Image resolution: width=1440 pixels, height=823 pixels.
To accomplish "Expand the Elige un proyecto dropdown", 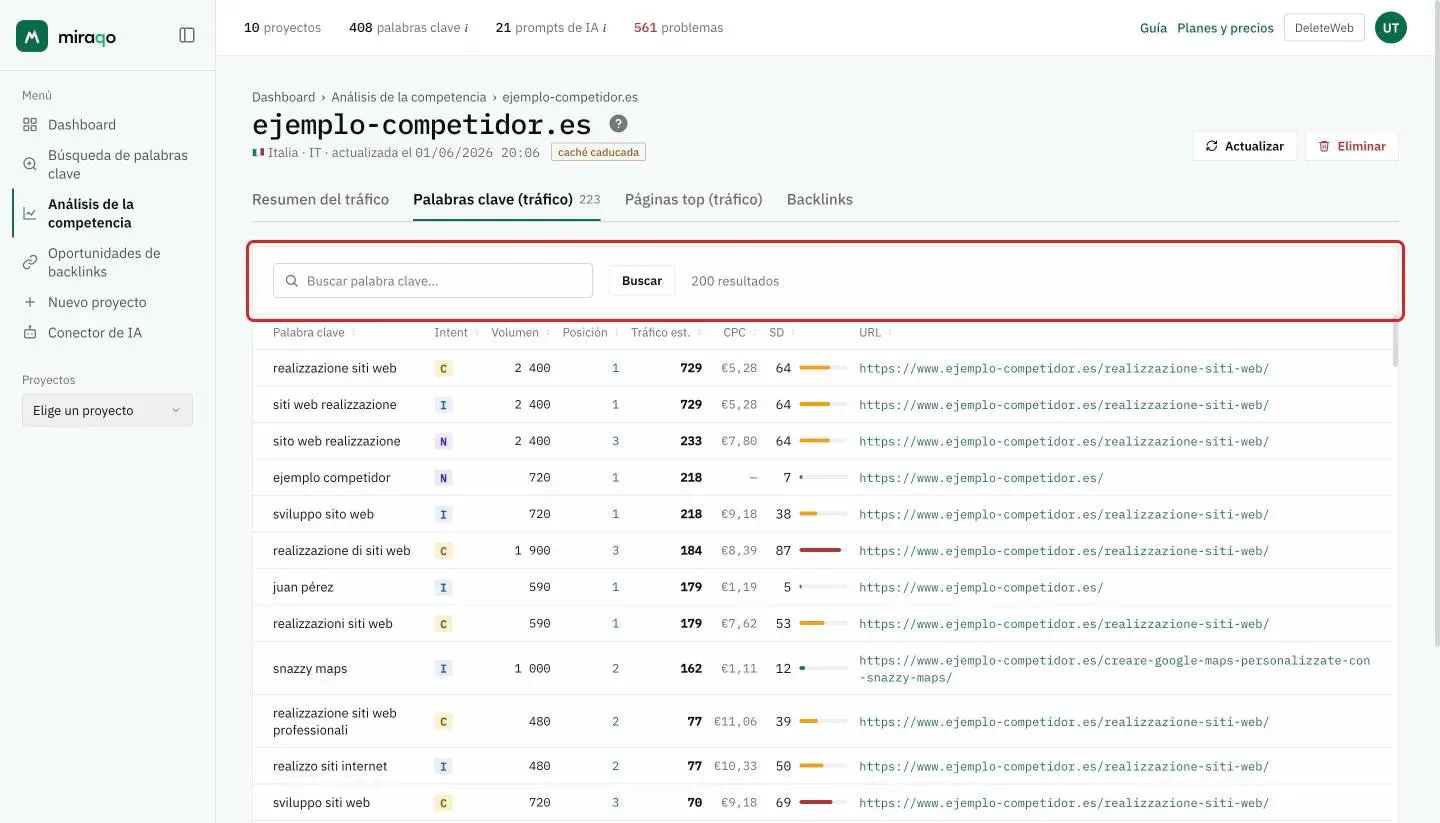I will coord(107,410).
